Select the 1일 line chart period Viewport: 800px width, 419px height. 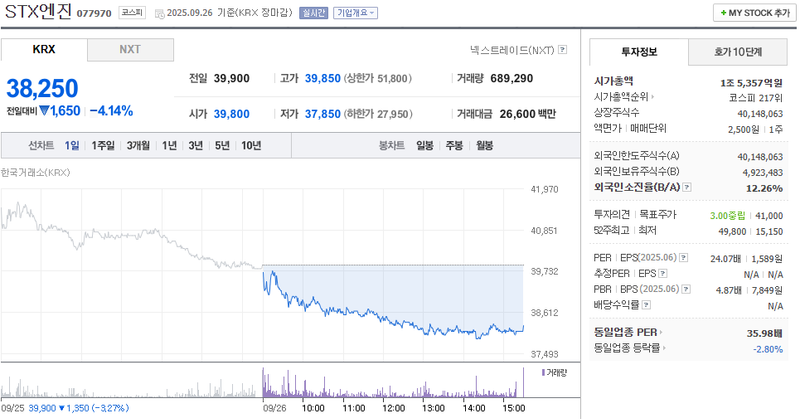(x=71, y=145)
